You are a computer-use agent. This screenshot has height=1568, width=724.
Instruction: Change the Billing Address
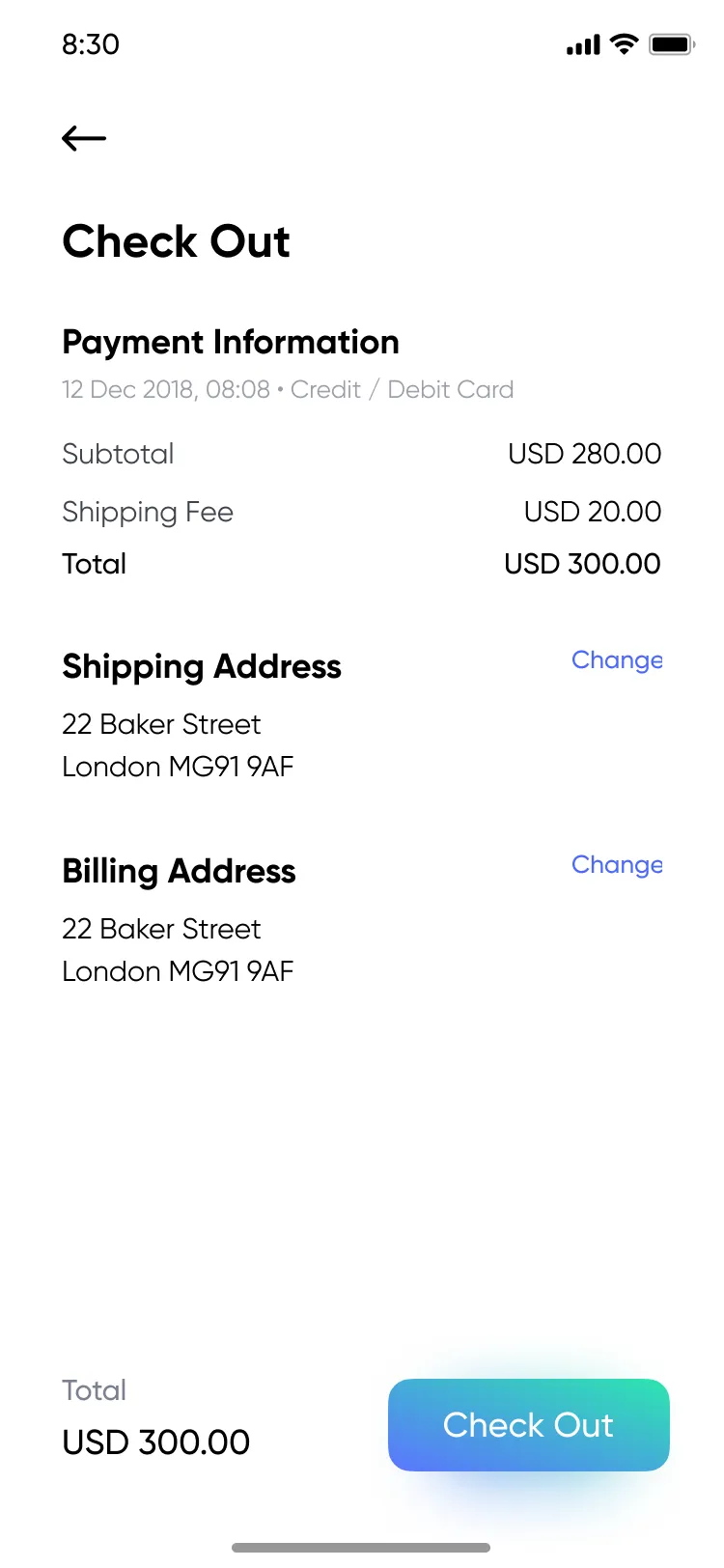617,865
